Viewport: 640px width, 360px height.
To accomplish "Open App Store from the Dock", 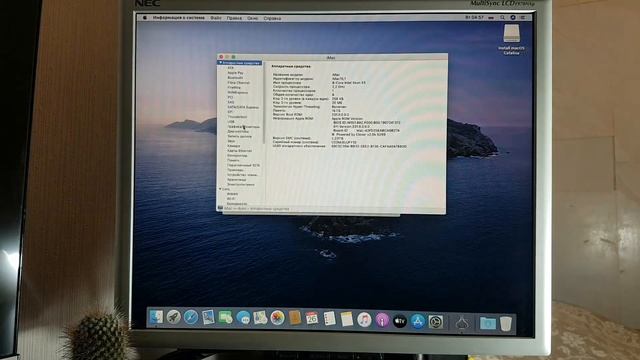I will (418, 322).
